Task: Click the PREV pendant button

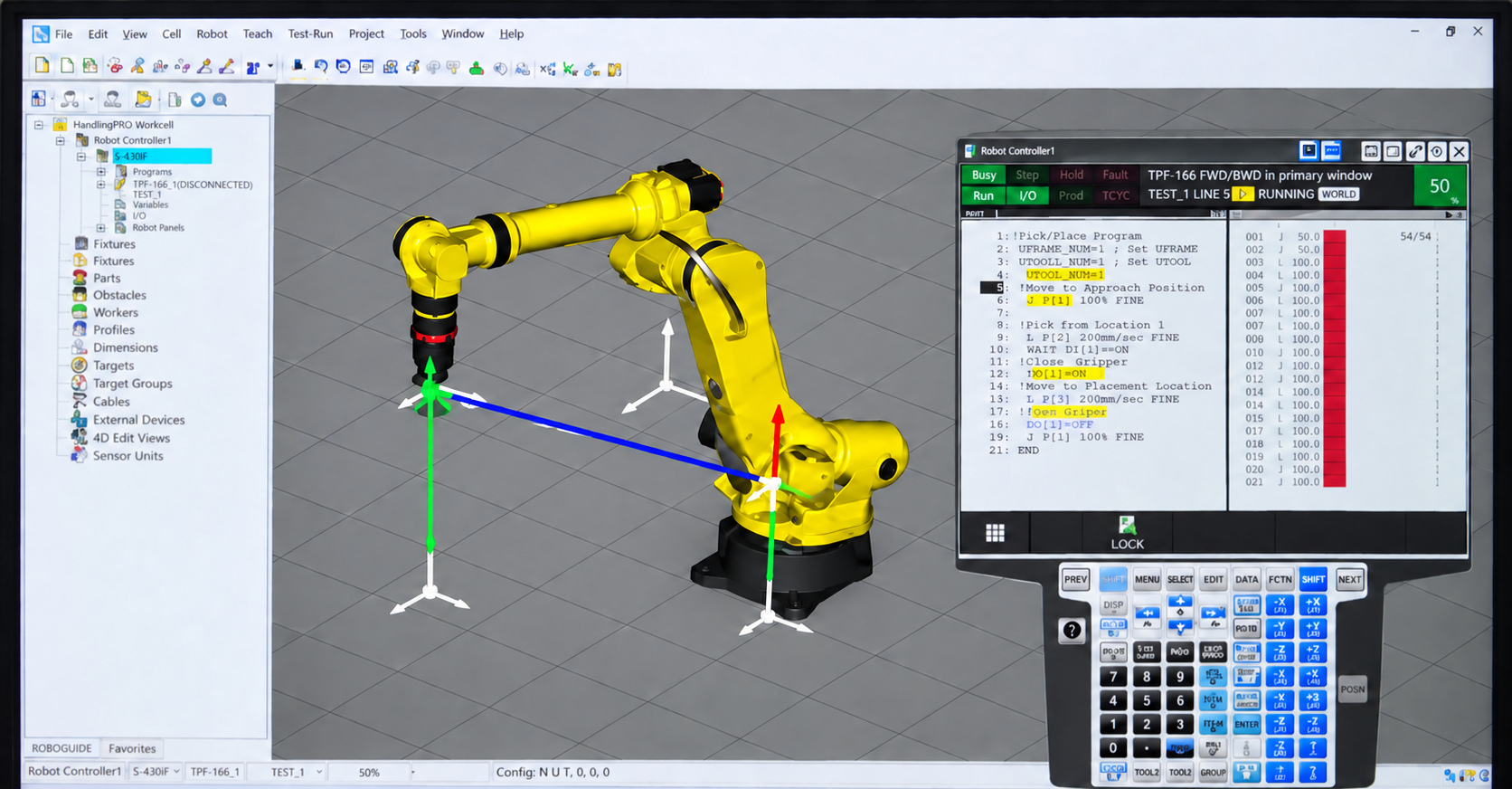Action: pos(1075,580)
